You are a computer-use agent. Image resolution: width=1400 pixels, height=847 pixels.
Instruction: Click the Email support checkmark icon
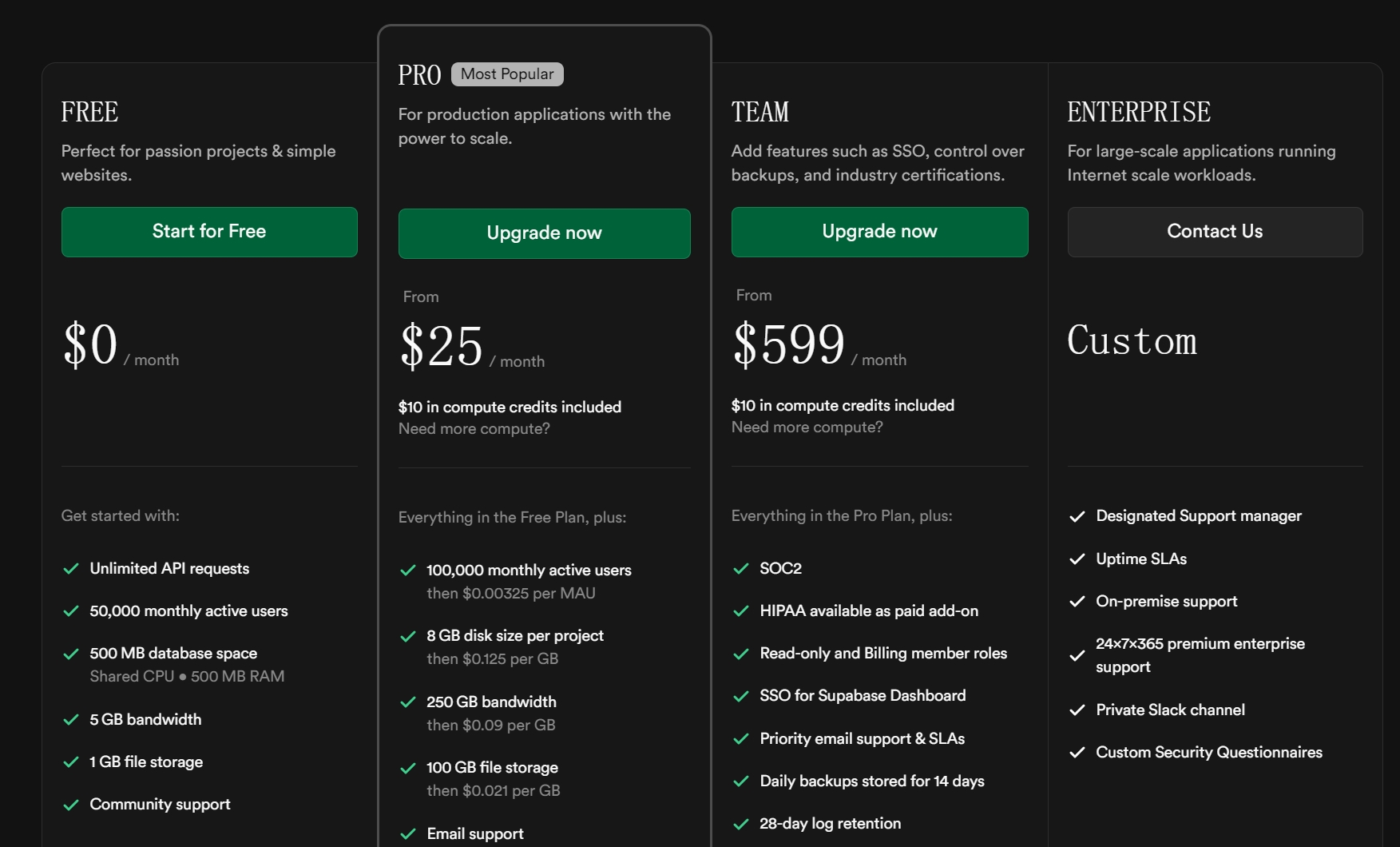[408, 834]
